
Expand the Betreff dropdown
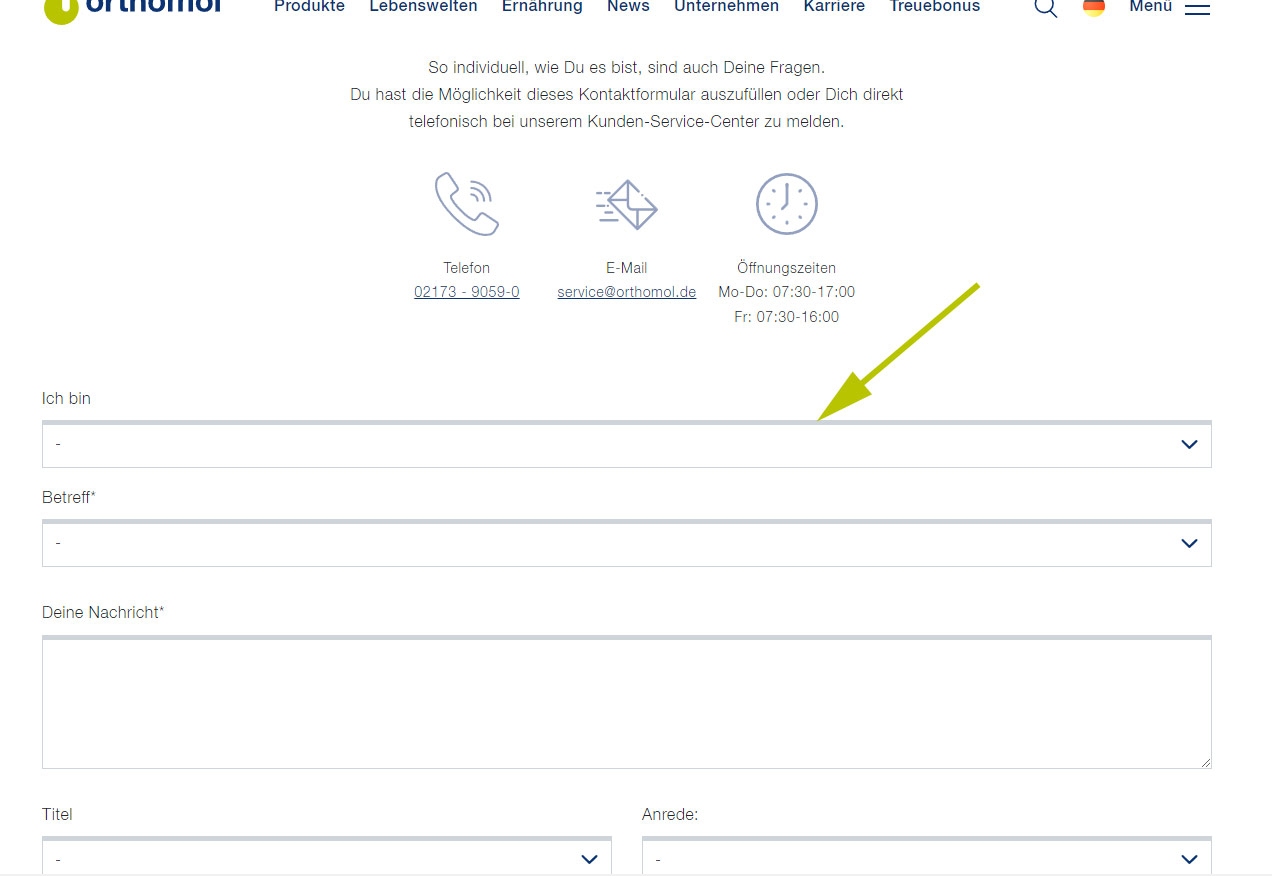coord(627,543)
